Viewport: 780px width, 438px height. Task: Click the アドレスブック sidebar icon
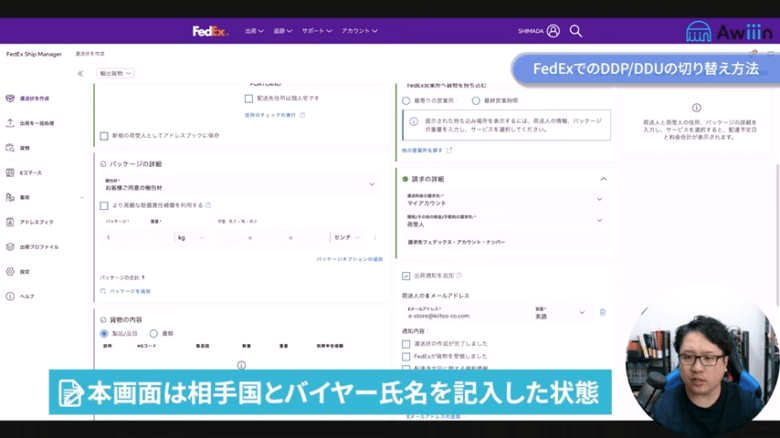[10, 222]
